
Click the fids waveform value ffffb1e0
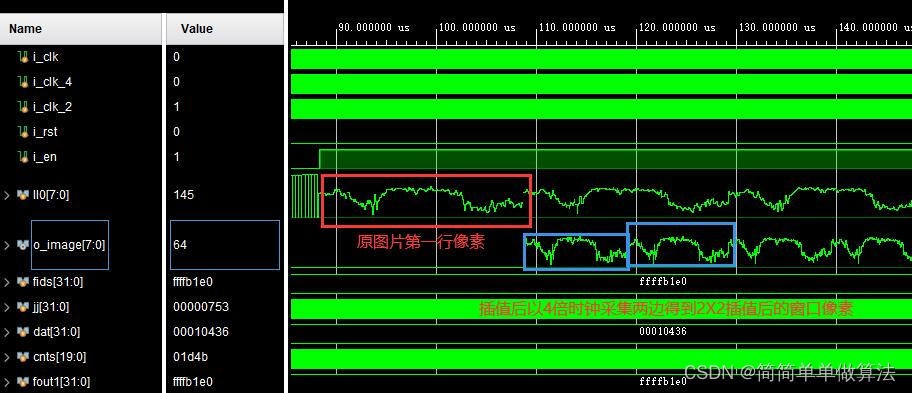[662, 281]
